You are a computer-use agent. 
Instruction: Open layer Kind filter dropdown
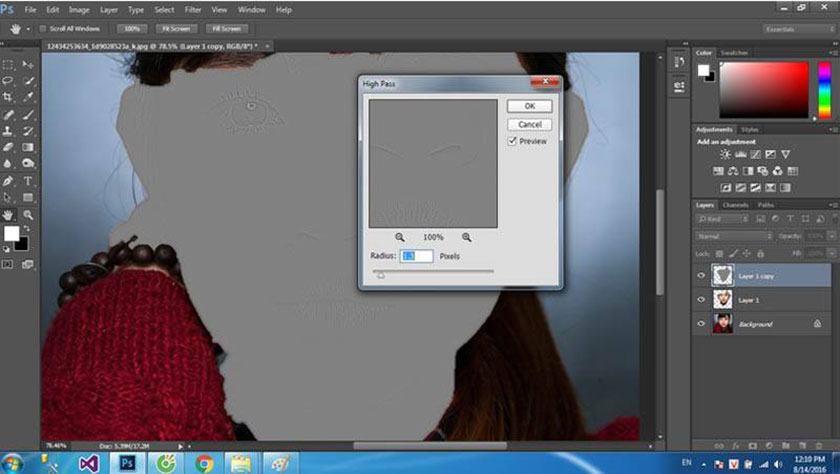tap(722, 219)
